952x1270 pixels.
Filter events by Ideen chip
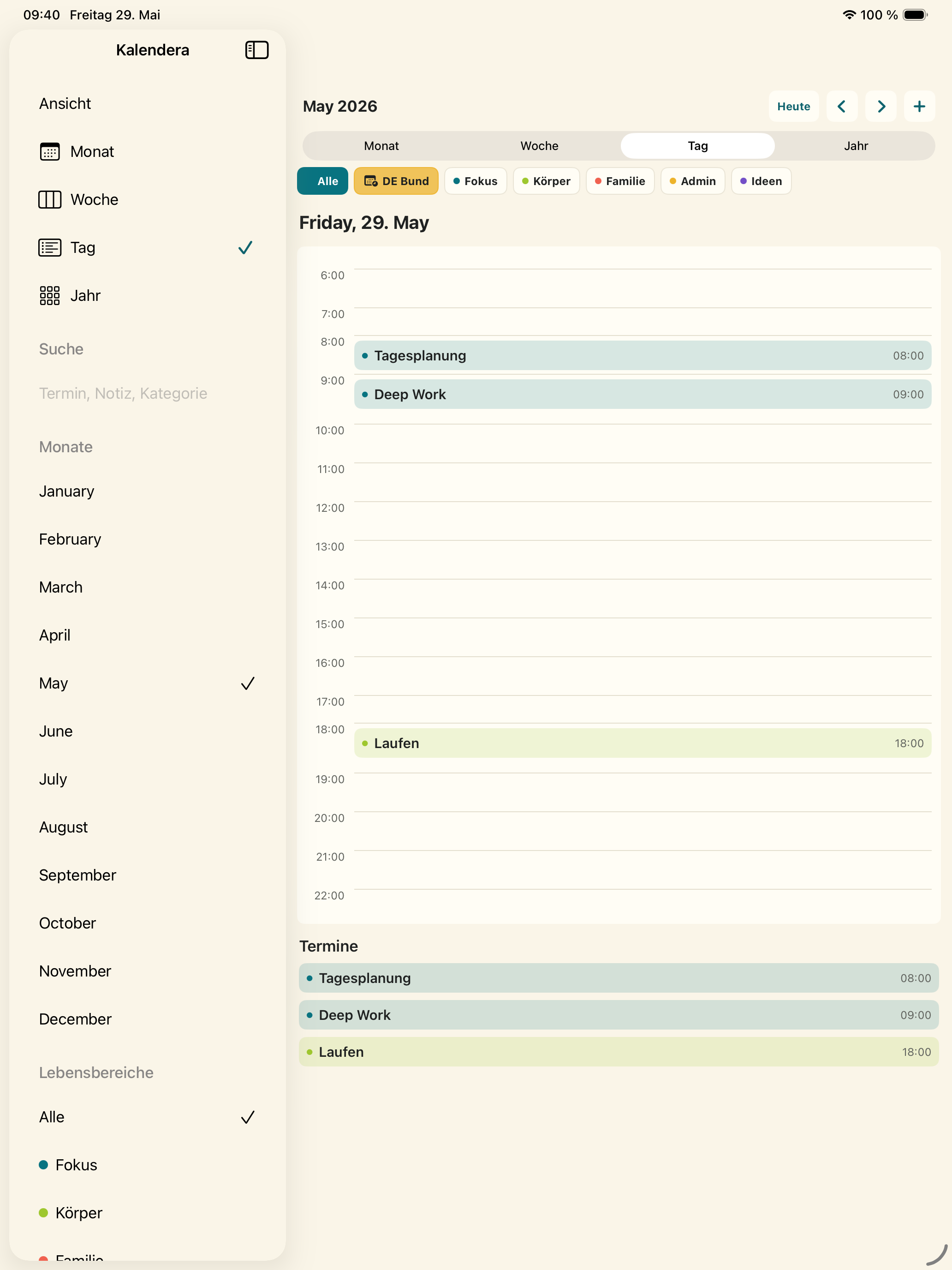(x=761, y=181)
